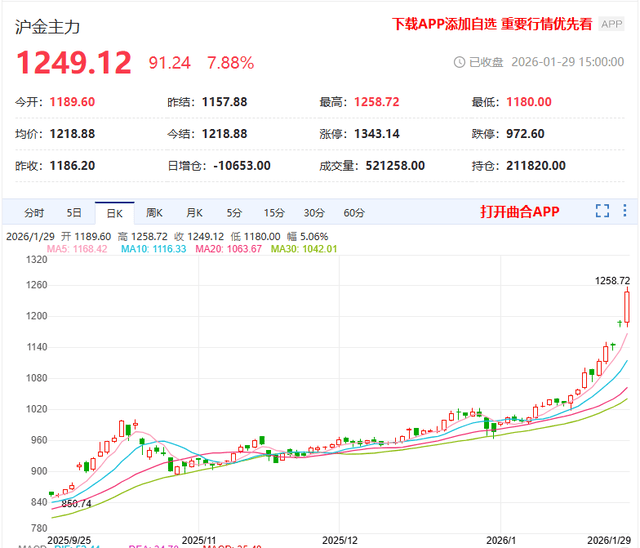Click the clock icon beside 已收盘
This screenshot has width=640, height=548.
[x=460, y=62]
